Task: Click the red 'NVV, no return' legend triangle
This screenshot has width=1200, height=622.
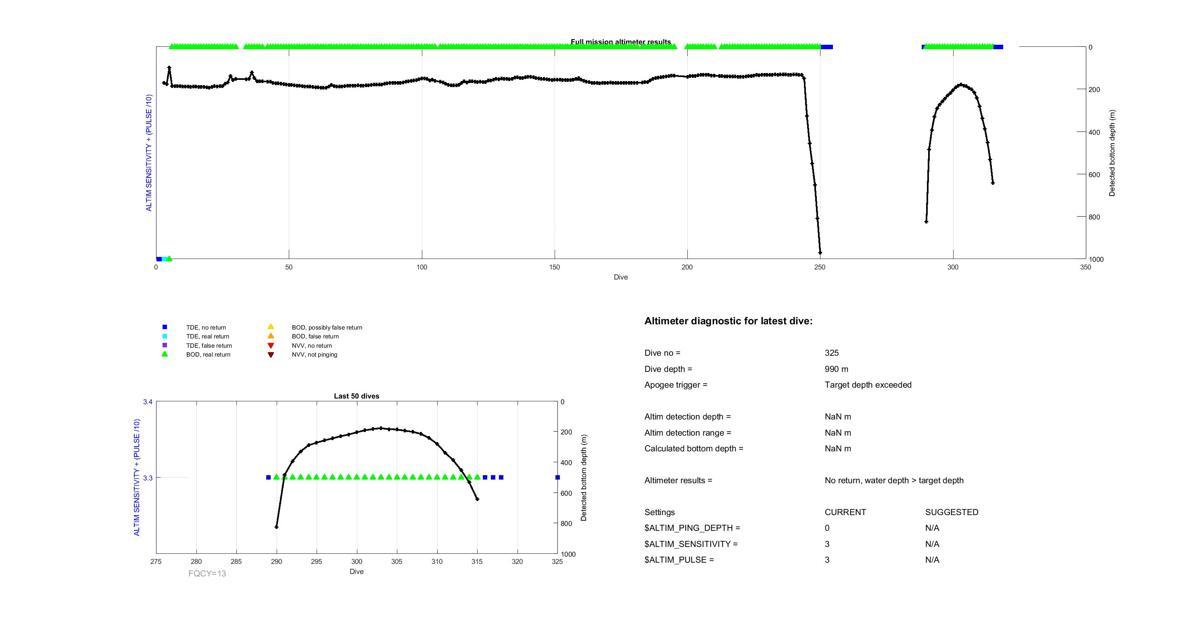Action: 270,345
